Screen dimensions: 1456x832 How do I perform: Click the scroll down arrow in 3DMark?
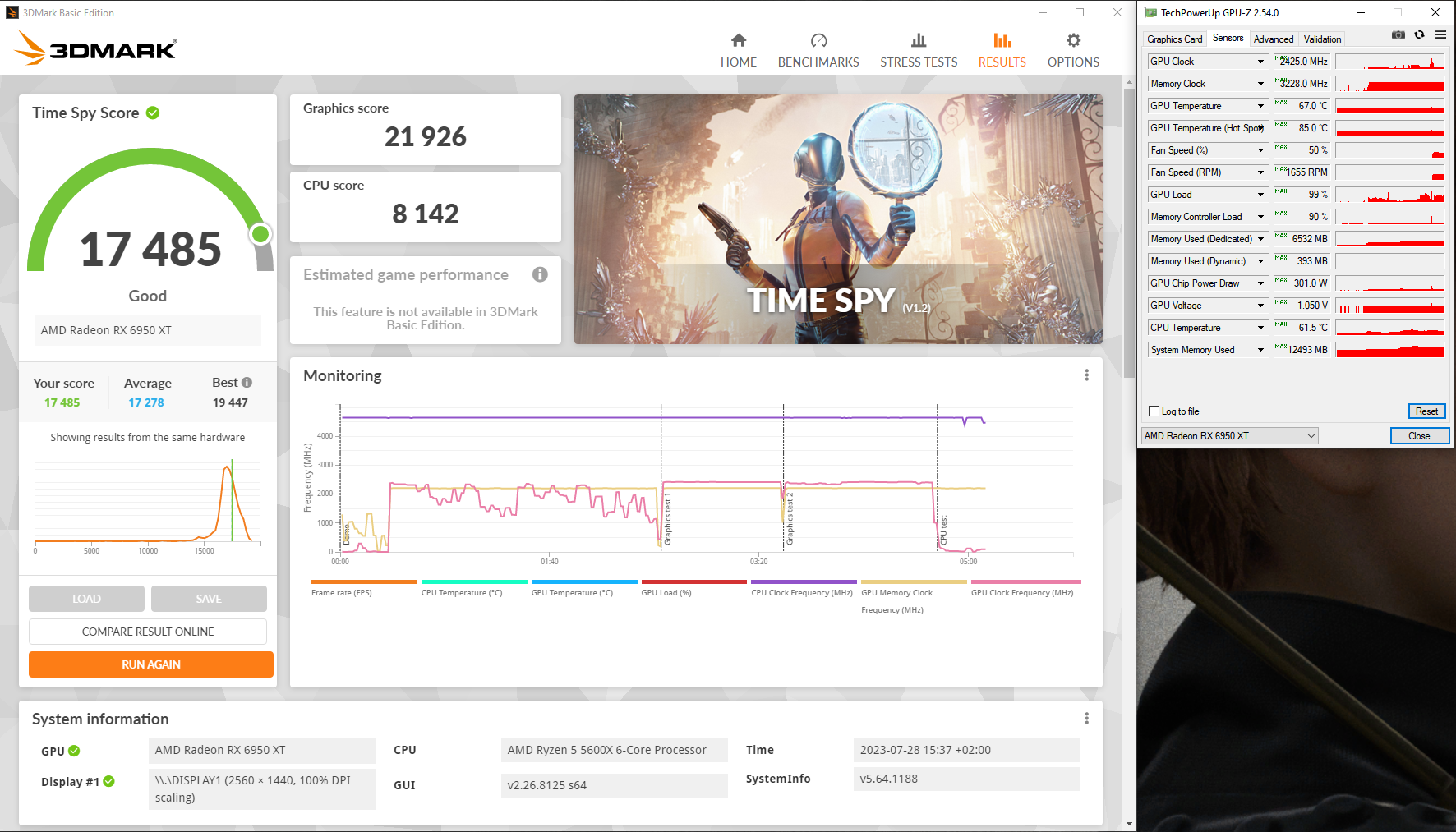point(1129,824)
